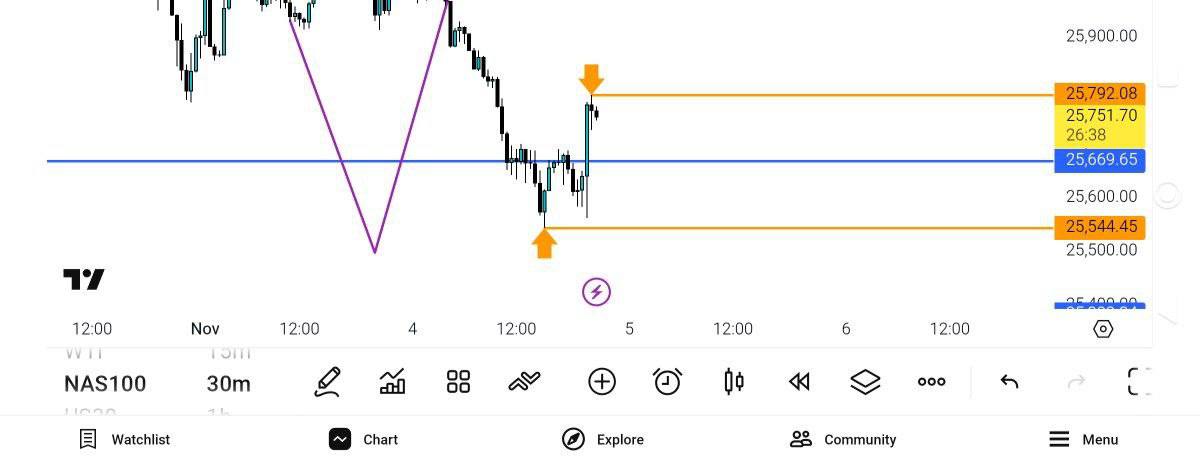Open the drawing tools pencil
Viewport: 1200px width, 464px height.
click(x=327, y=382)
